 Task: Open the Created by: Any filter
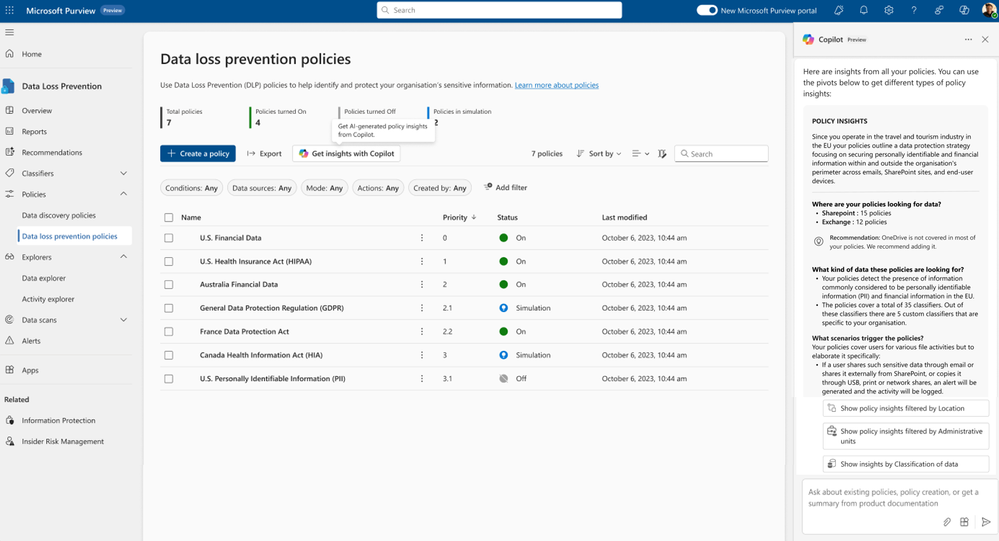440,188
